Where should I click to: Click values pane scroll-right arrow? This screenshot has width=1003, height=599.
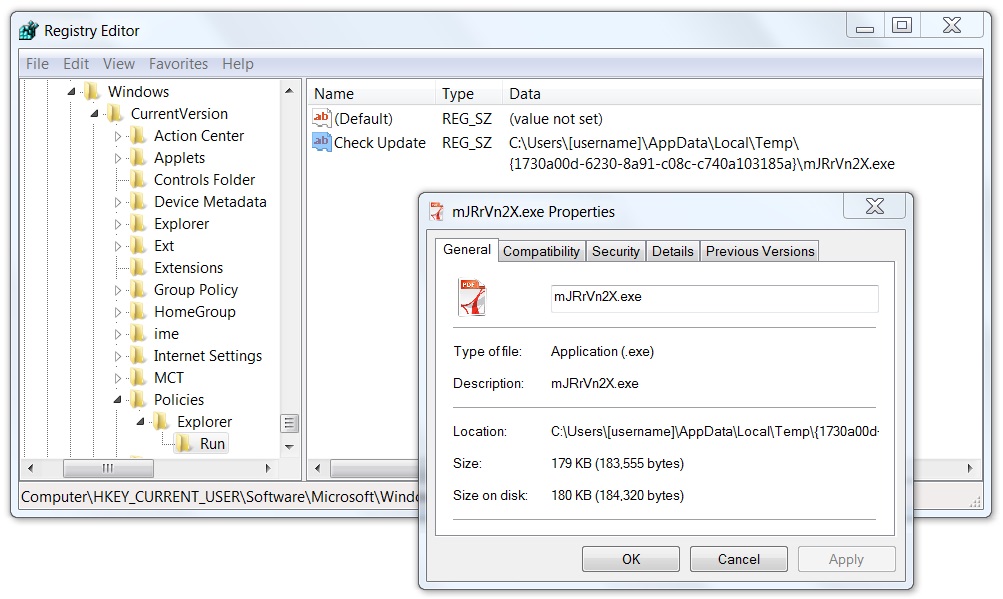click(970, 468)
